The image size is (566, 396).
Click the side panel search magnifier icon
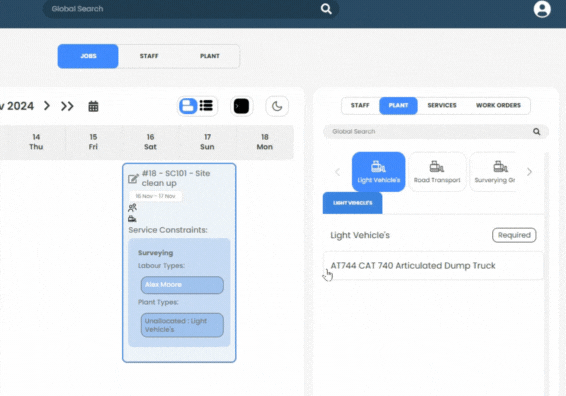pyautogui.click(x=536, y=131)
